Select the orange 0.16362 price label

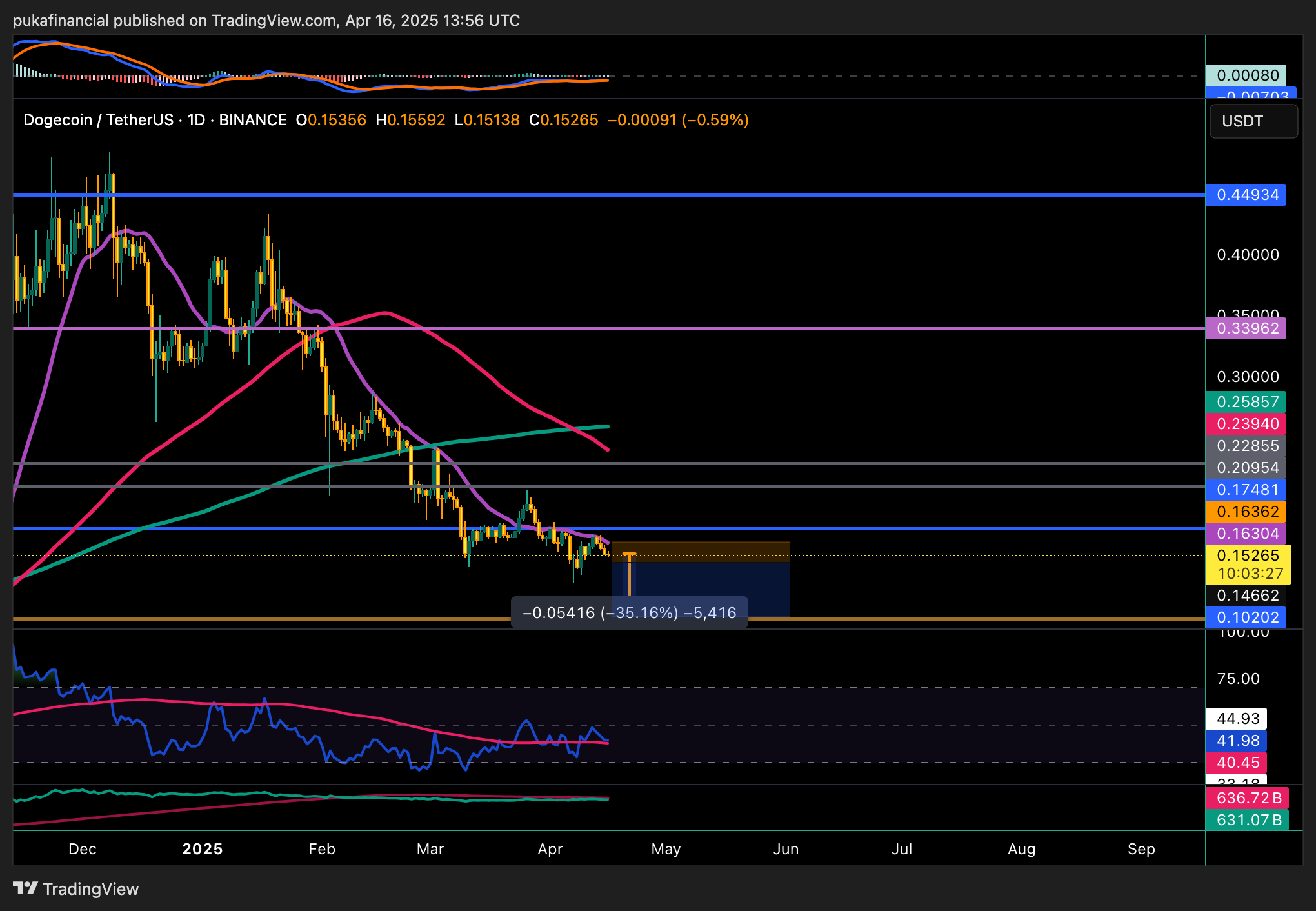(x=1246, y=512)
